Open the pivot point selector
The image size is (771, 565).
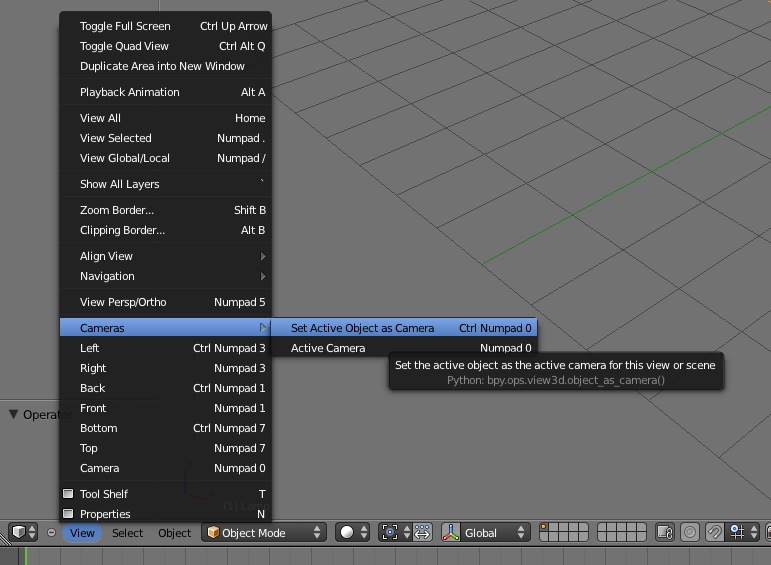coord(395,533)
